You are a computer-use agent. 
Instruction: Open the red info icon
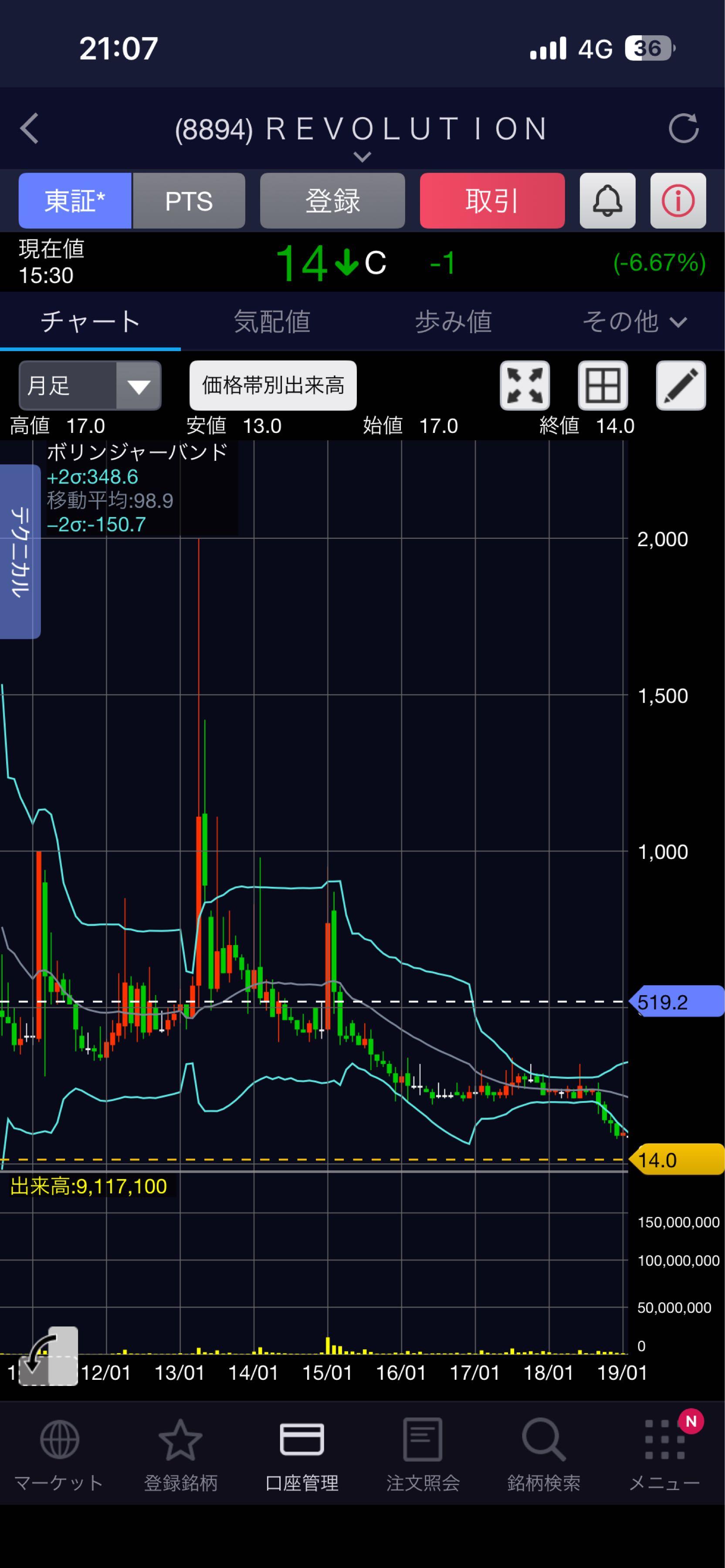678,201
